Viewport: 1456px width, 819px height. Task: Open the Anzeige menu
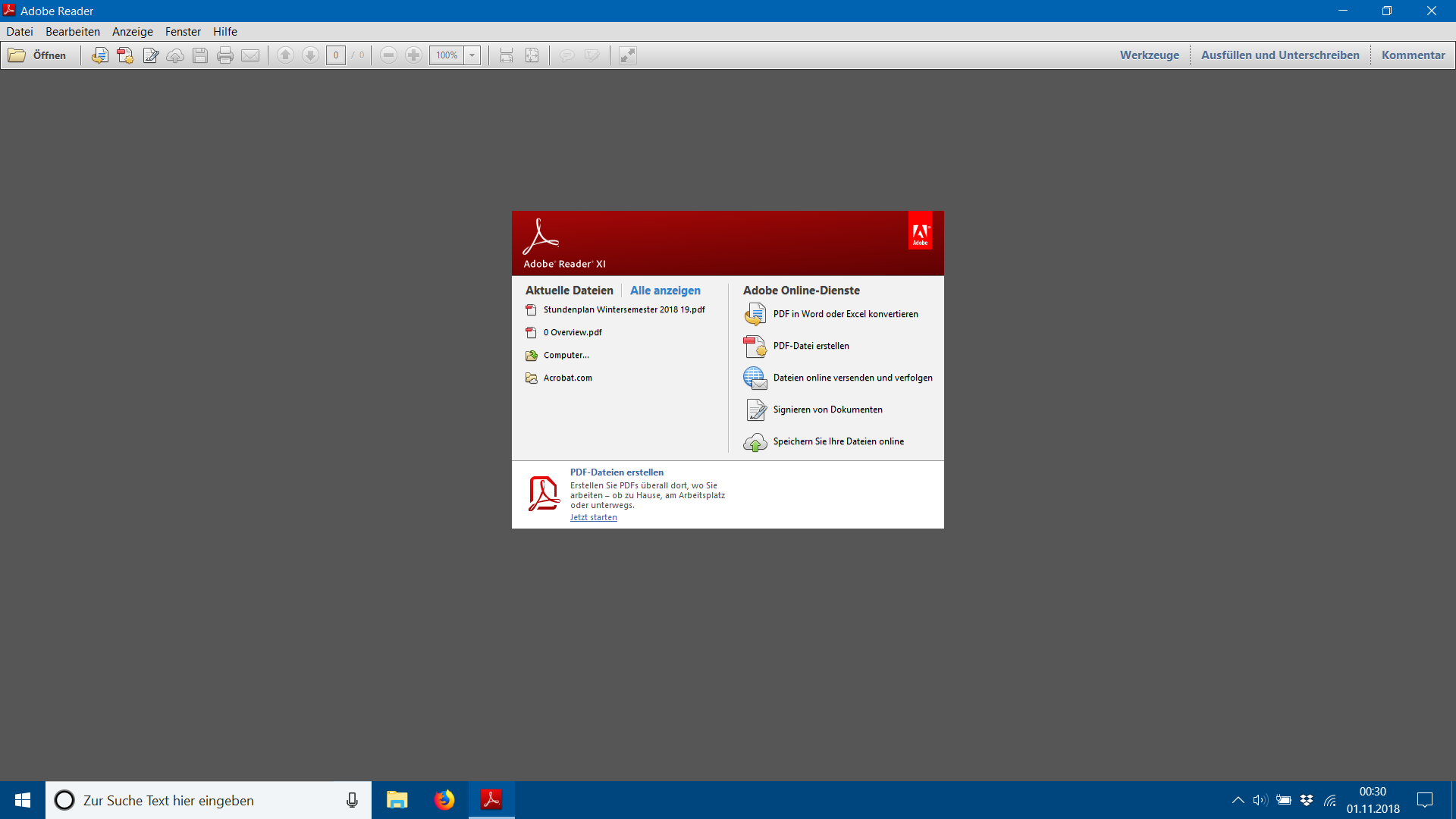click(x=133, y=32)
